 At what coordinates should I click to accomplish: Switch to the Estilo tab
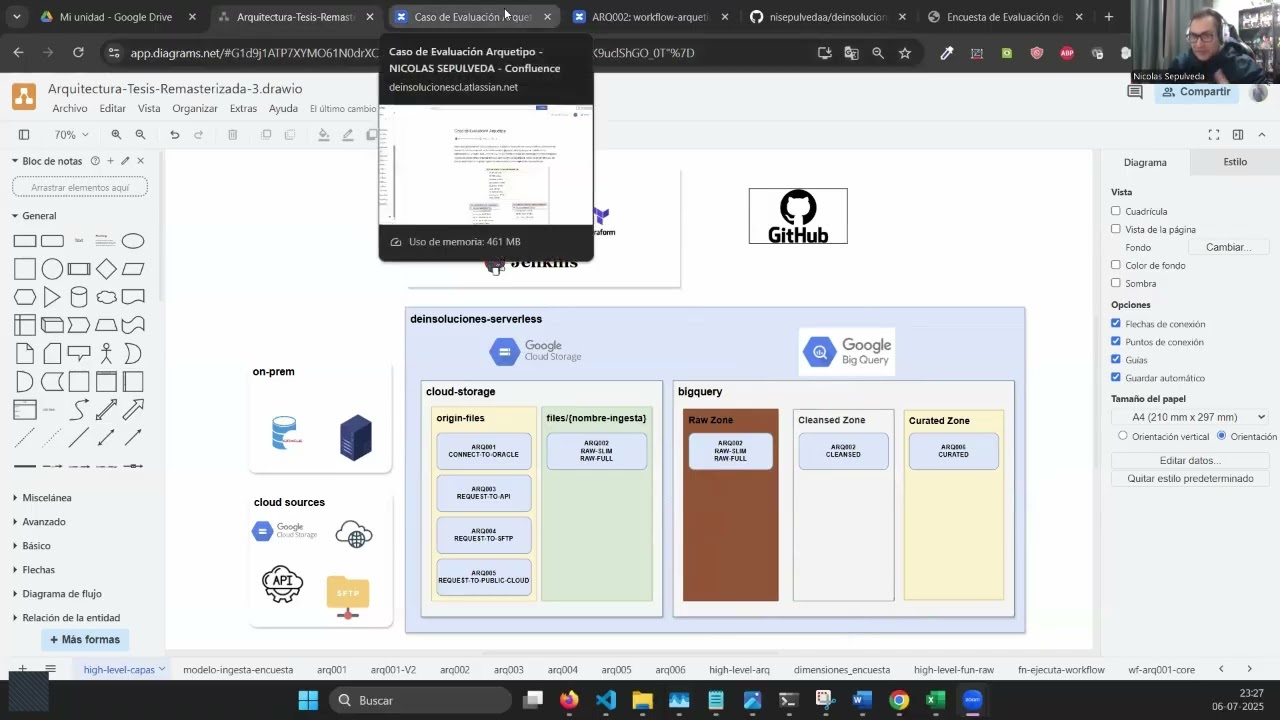pos(1235,162)
